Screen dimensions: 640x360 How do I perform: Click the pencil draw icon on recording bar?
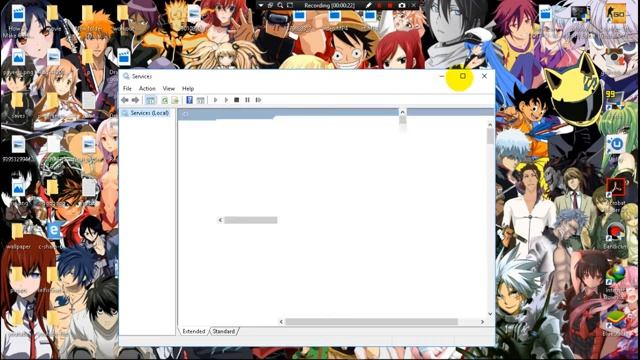pyautogui.click(x=369, y=5)
